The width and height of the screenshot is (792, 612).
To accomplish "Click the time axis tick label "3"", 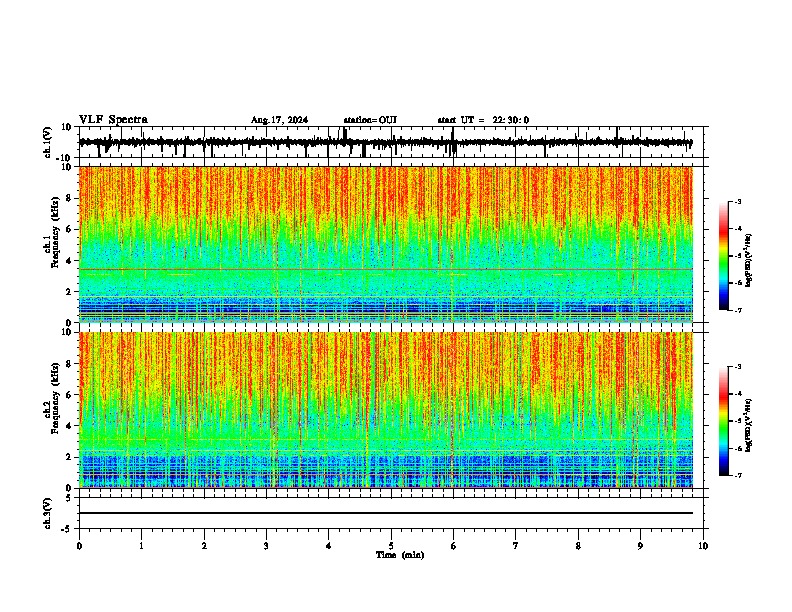I will click(x=266, y=546).
